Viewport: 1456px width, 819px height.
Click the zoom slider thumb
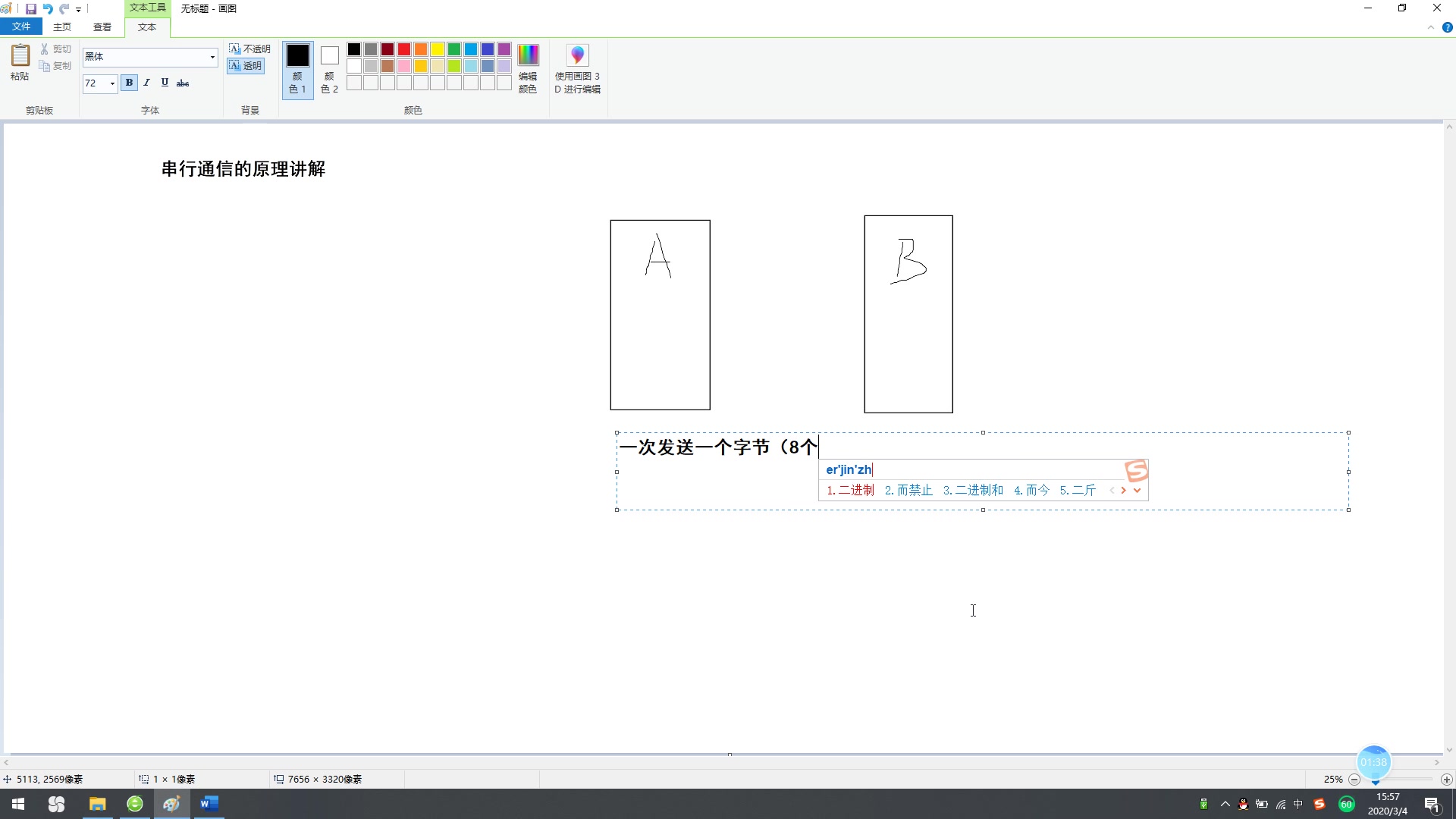[1375, 781]
